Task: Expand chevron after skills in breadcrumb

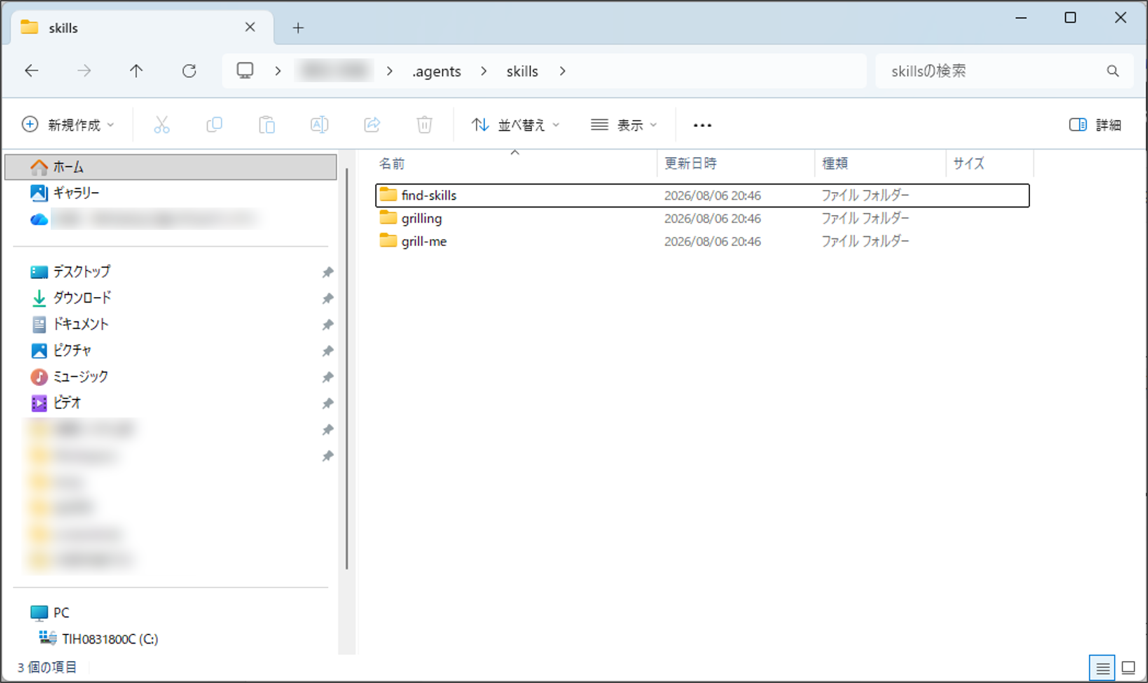Action: click(x=562, y=71)
